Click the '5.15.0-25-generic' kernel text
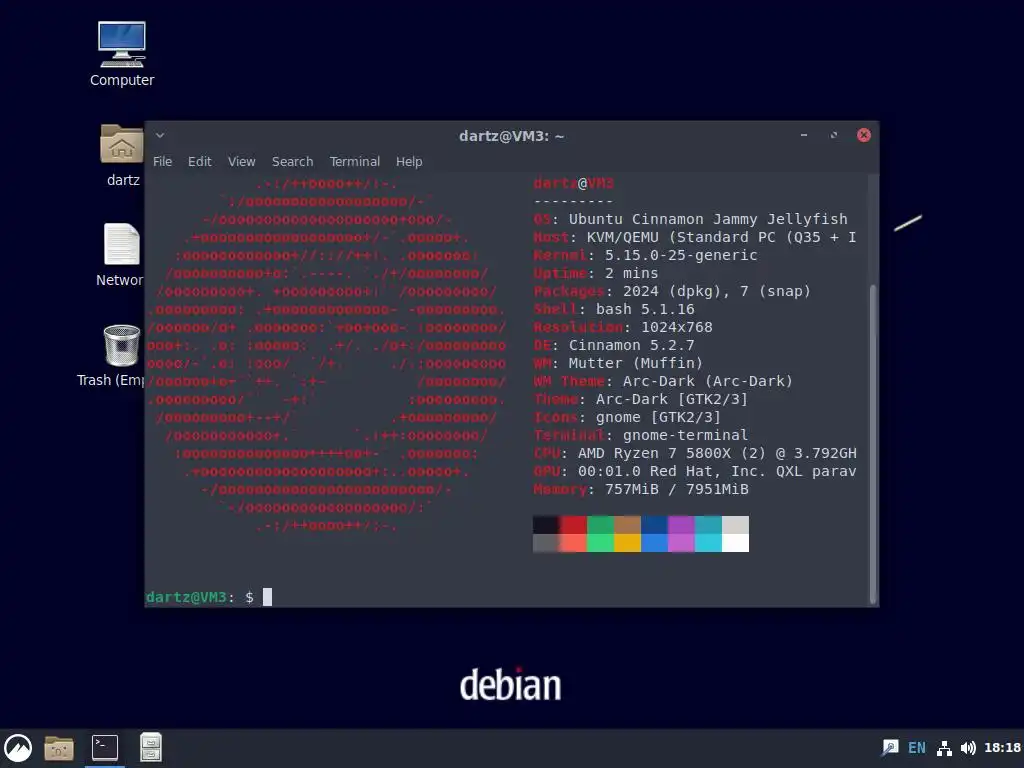Viewport: 1024px width, 768px height. point(681,255)
